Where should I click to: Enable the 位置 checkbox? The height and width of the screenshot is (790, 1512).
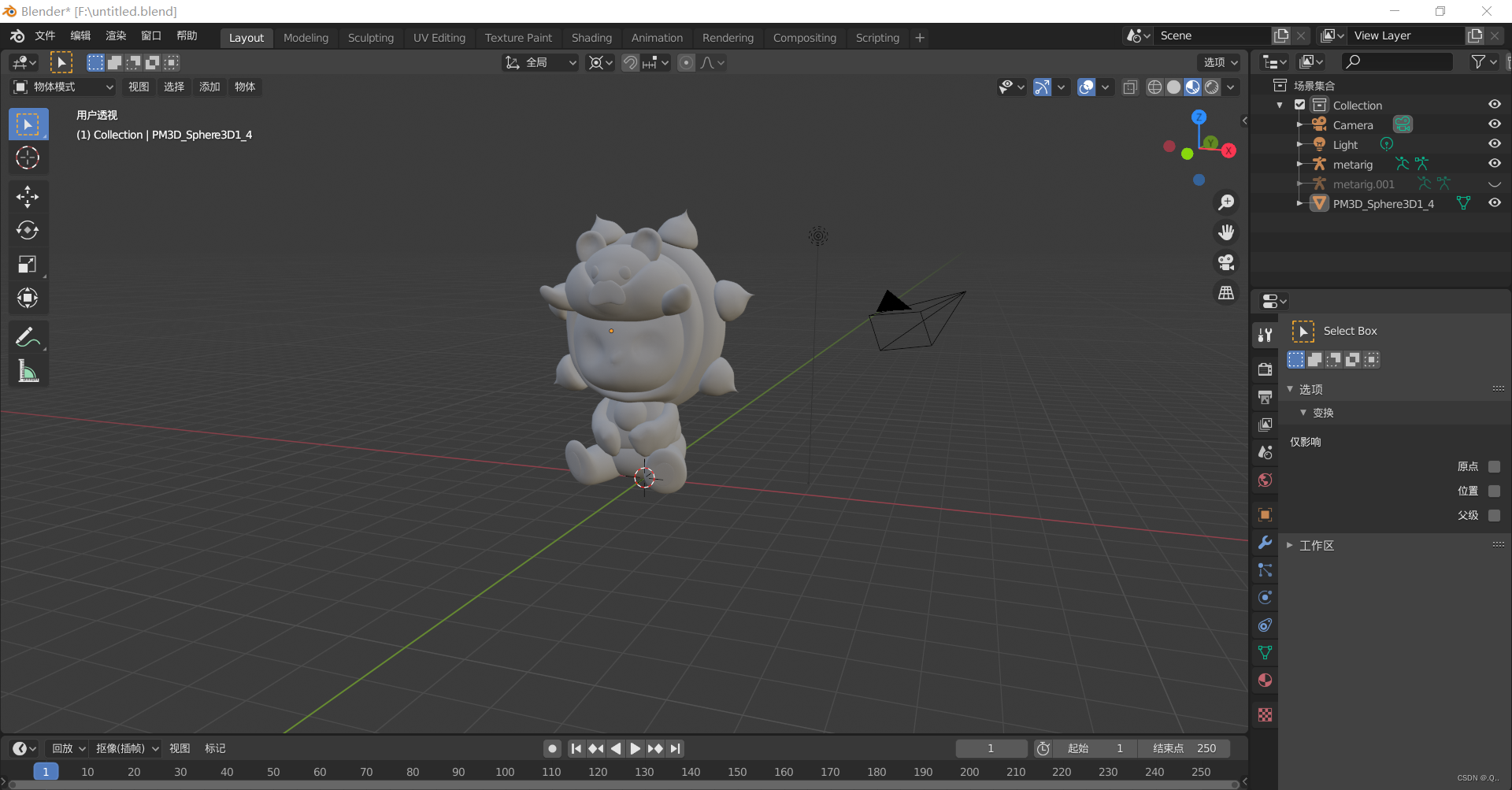pos(1494,491)
